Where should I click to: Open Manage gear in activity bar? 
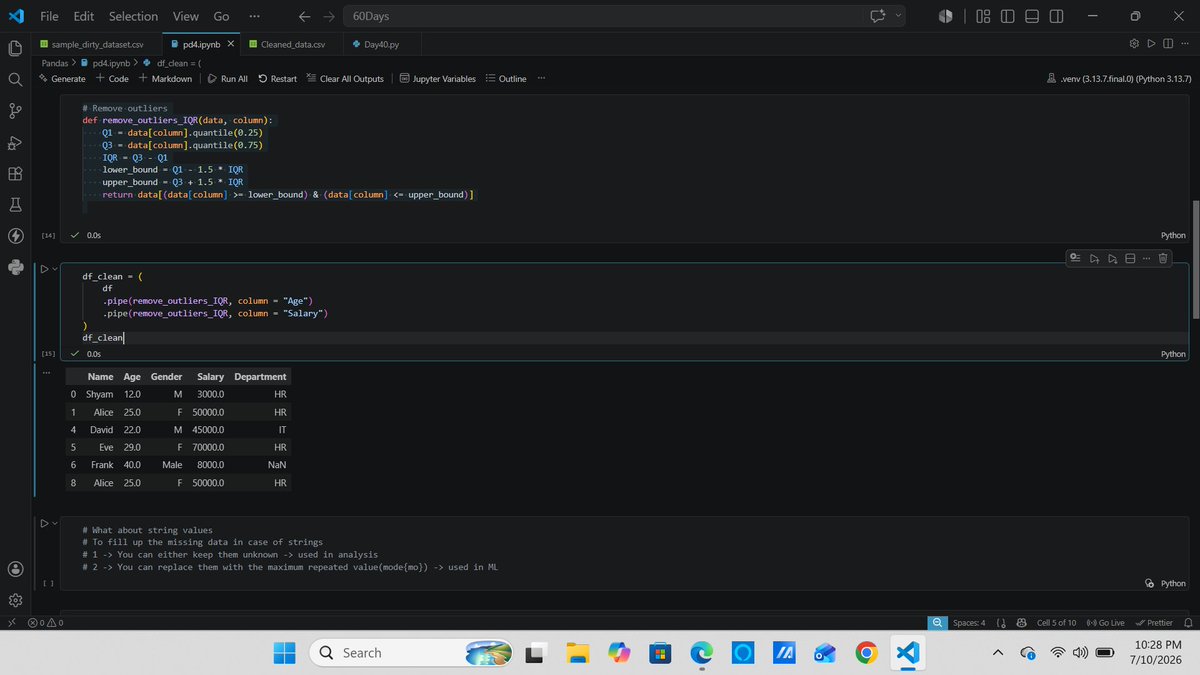click(15, 600)
